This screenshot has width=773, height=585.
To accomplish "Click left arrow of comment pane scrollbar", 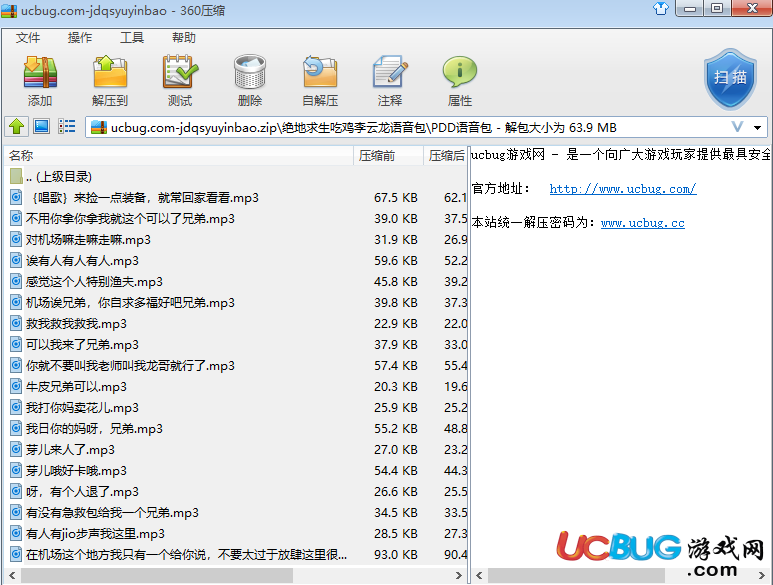I will 479,575.
